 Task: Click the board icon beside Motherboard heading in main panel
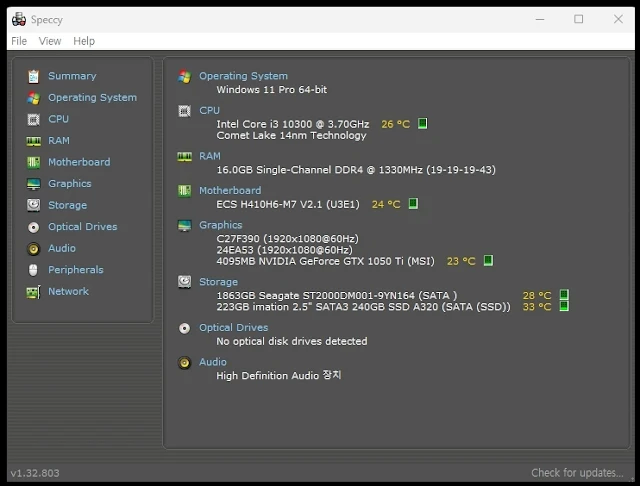tap(184, 191)
